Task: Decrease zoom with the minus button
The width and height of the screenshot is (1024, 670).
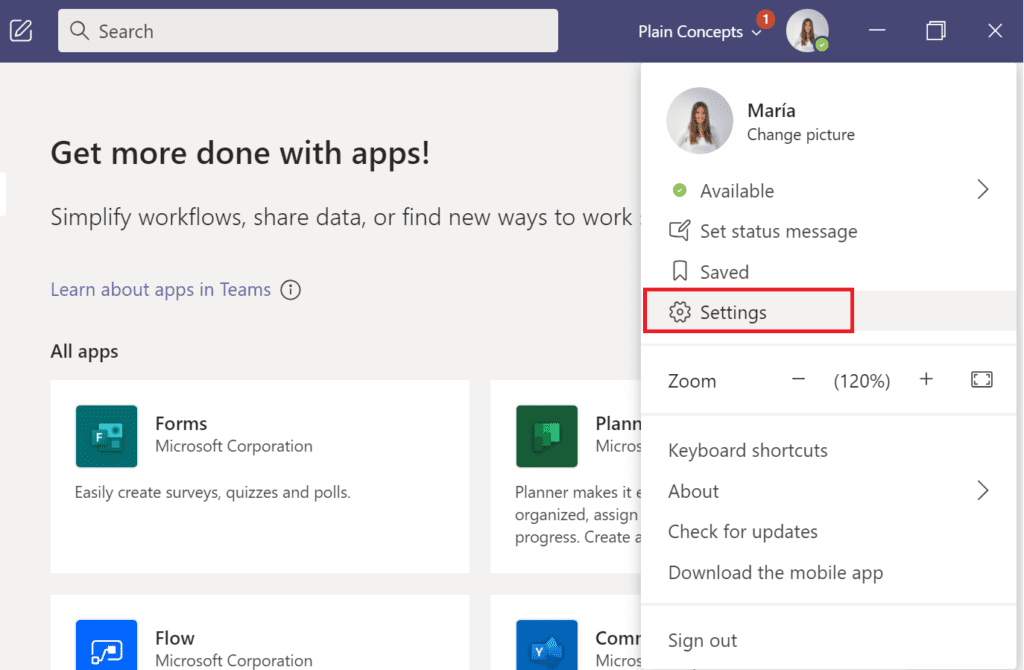Action: coord(798,380)
